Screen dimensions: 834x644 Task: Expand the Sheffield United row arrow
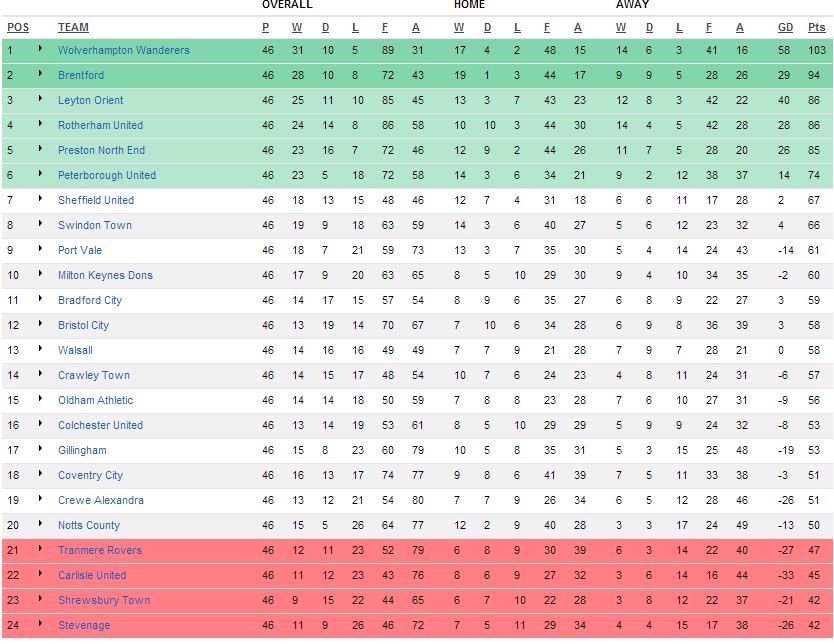pyautogui.click(x=41, y=199)
